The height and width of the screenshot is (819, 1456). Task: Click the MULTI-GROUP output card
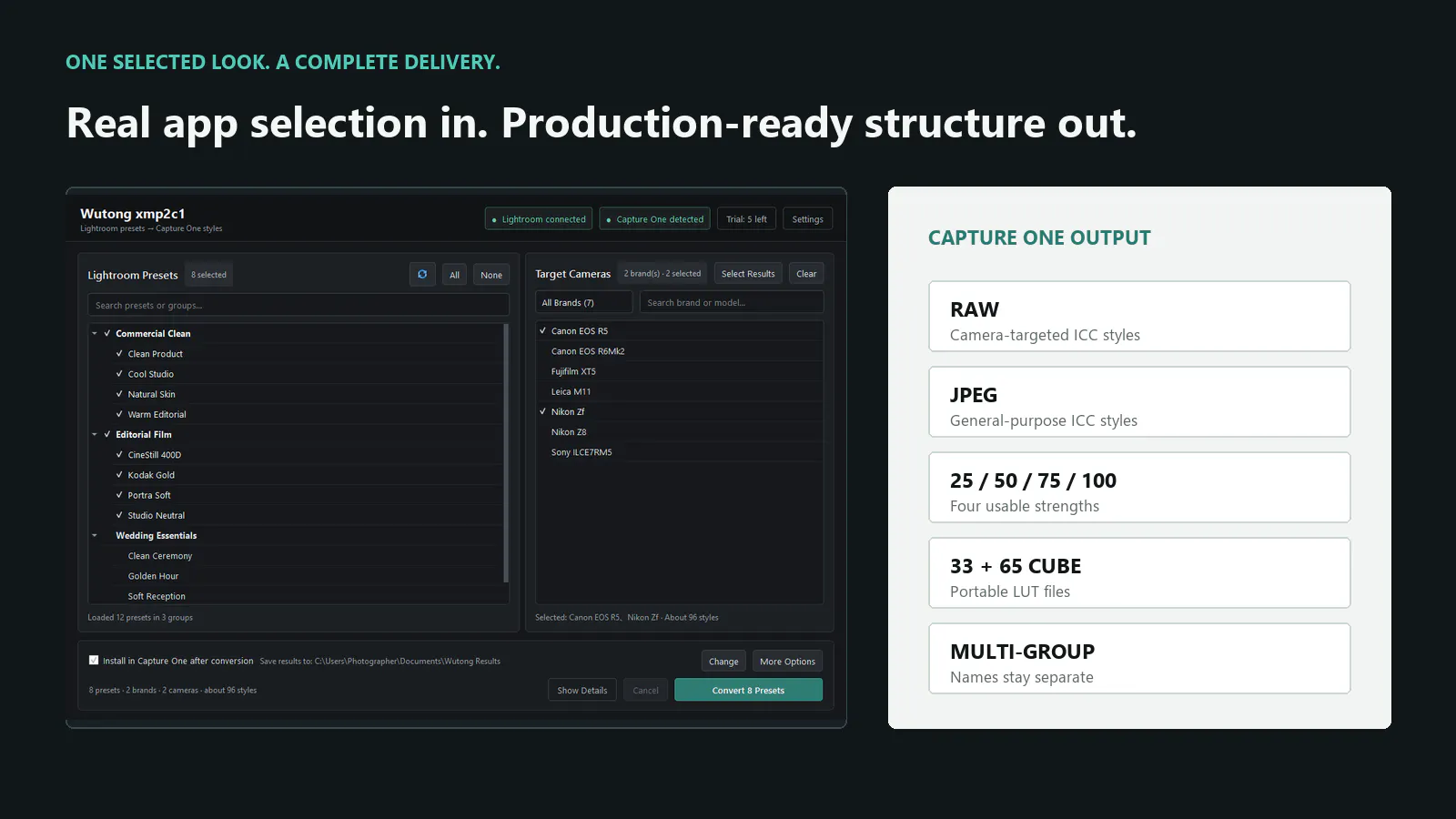coord(1139,658)
